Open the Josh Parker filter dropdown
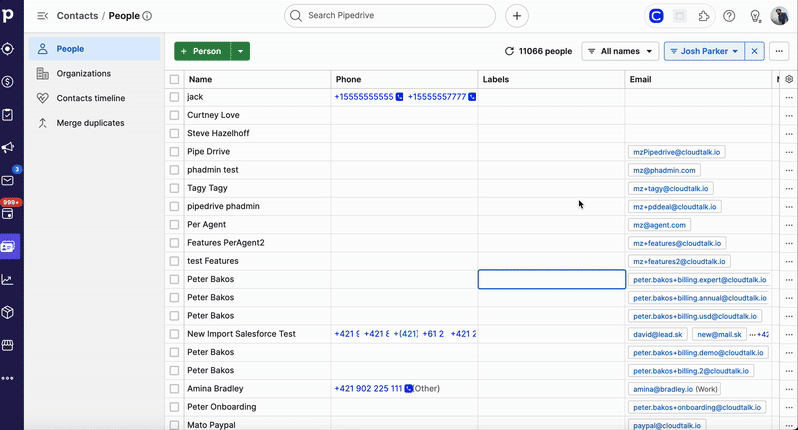The image size is (798, 430). click(704, 51)
